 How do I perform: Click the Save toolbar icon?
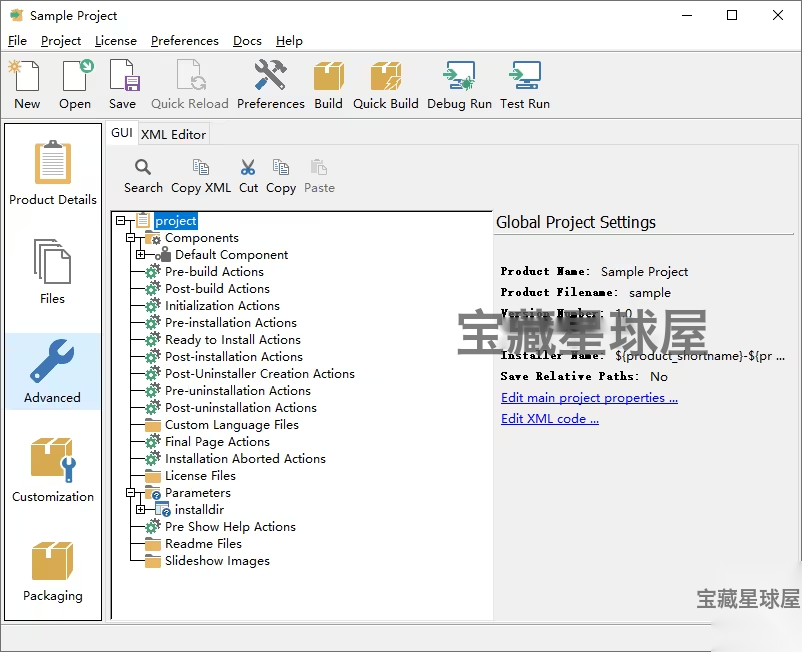124,76
